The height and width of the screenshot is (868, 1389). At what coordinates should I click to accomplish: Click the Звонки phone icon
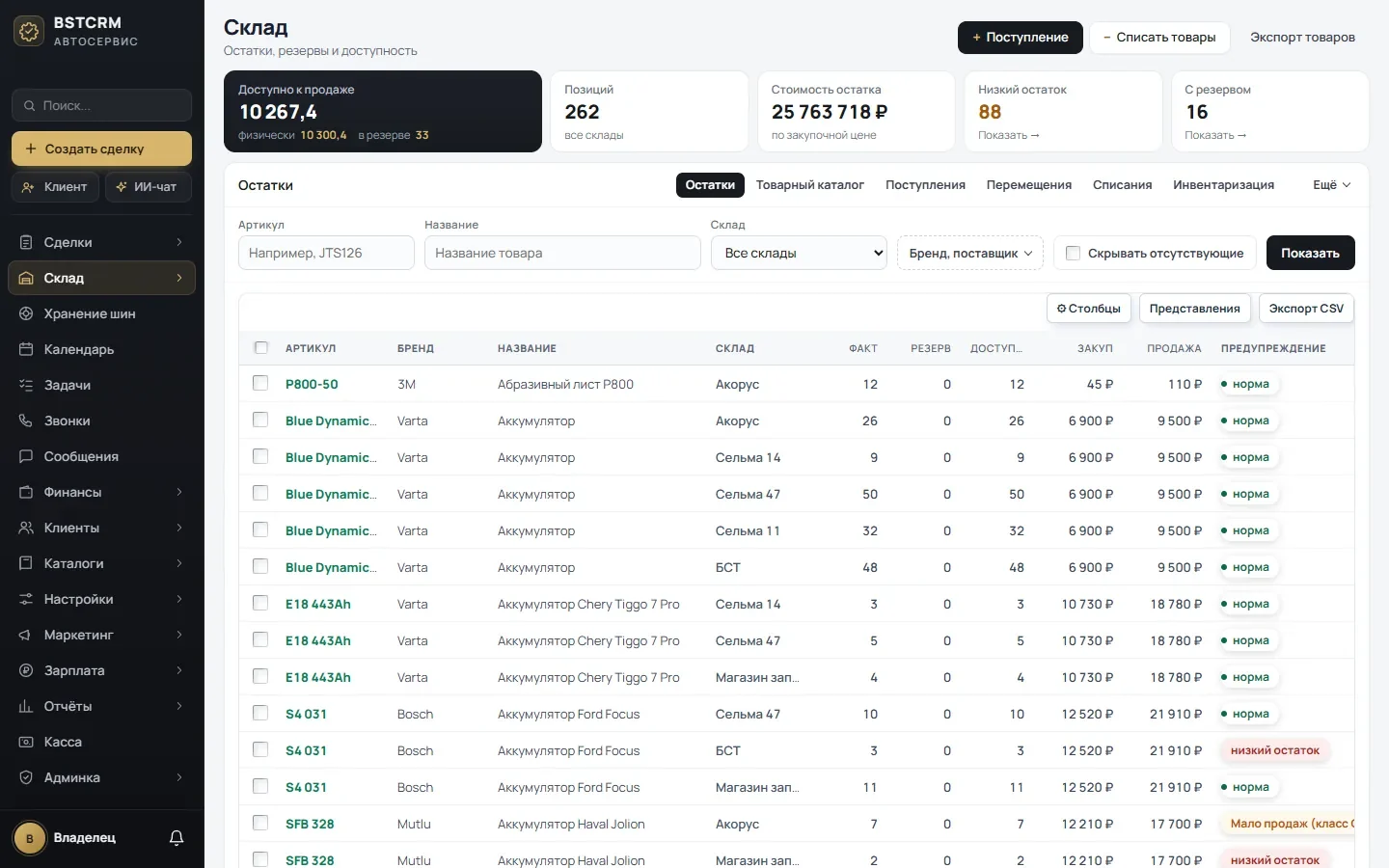tap(26, 420)
